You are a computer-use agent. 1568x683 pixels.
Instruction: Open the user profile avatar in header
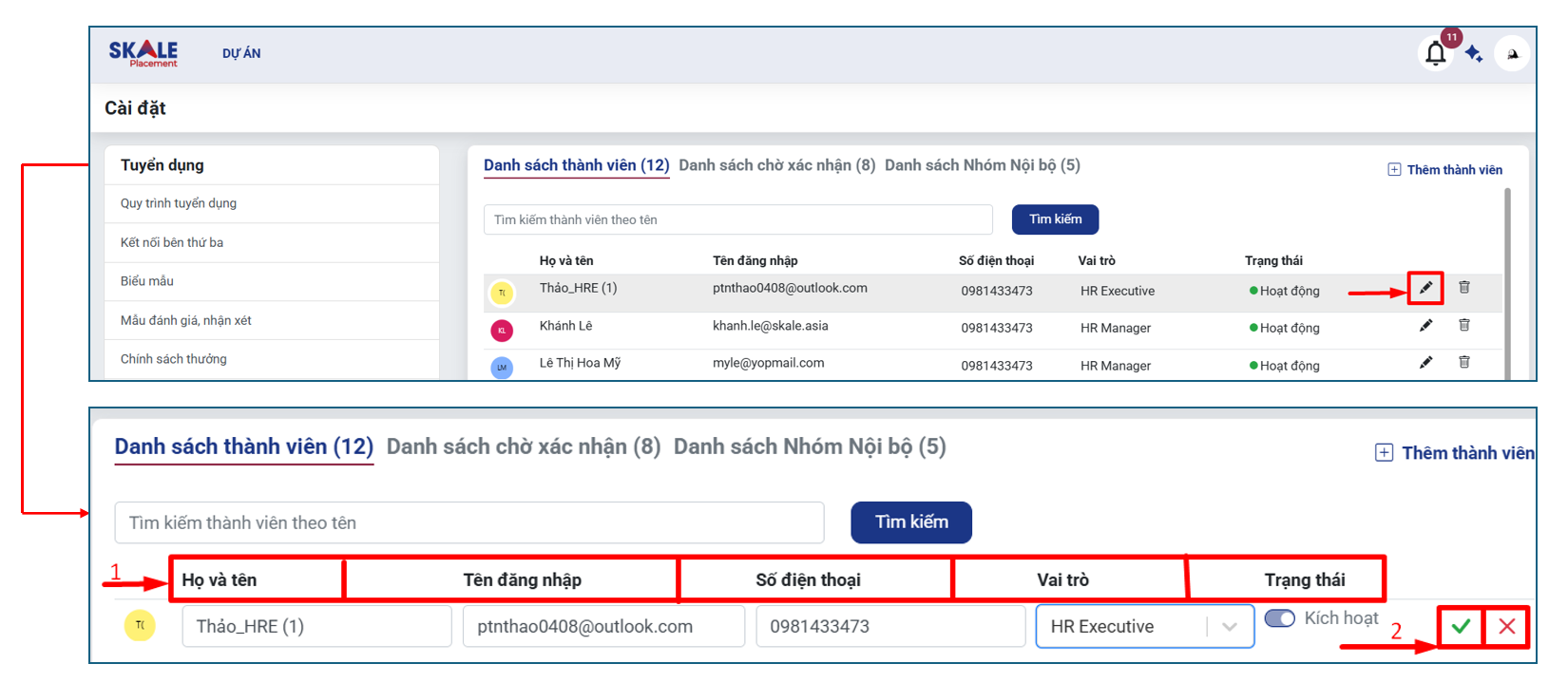1512,53
